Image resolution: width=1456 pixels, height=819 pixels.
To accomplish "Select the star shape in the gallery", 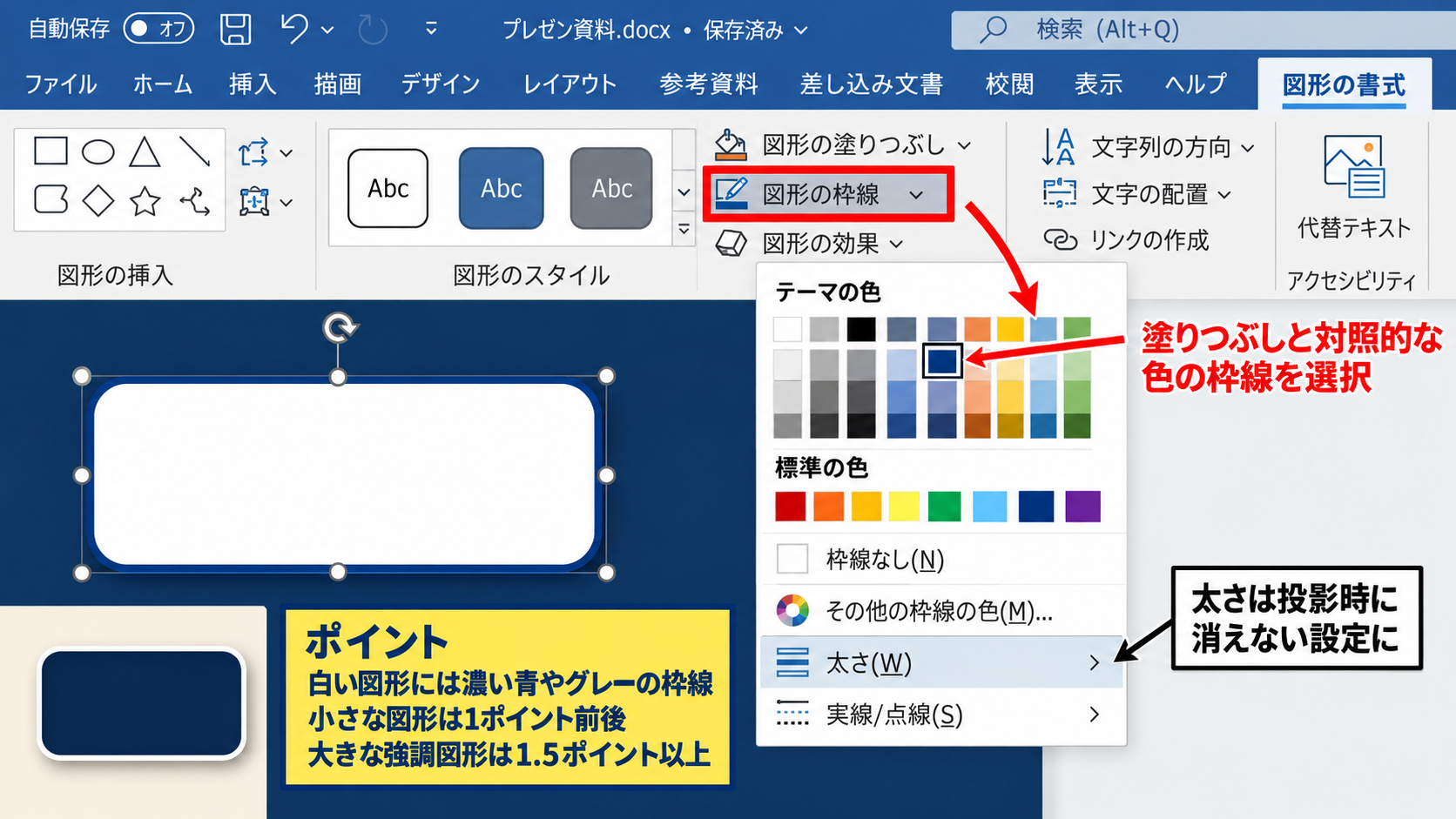I will pyautogui.click(x=145, y=201).
